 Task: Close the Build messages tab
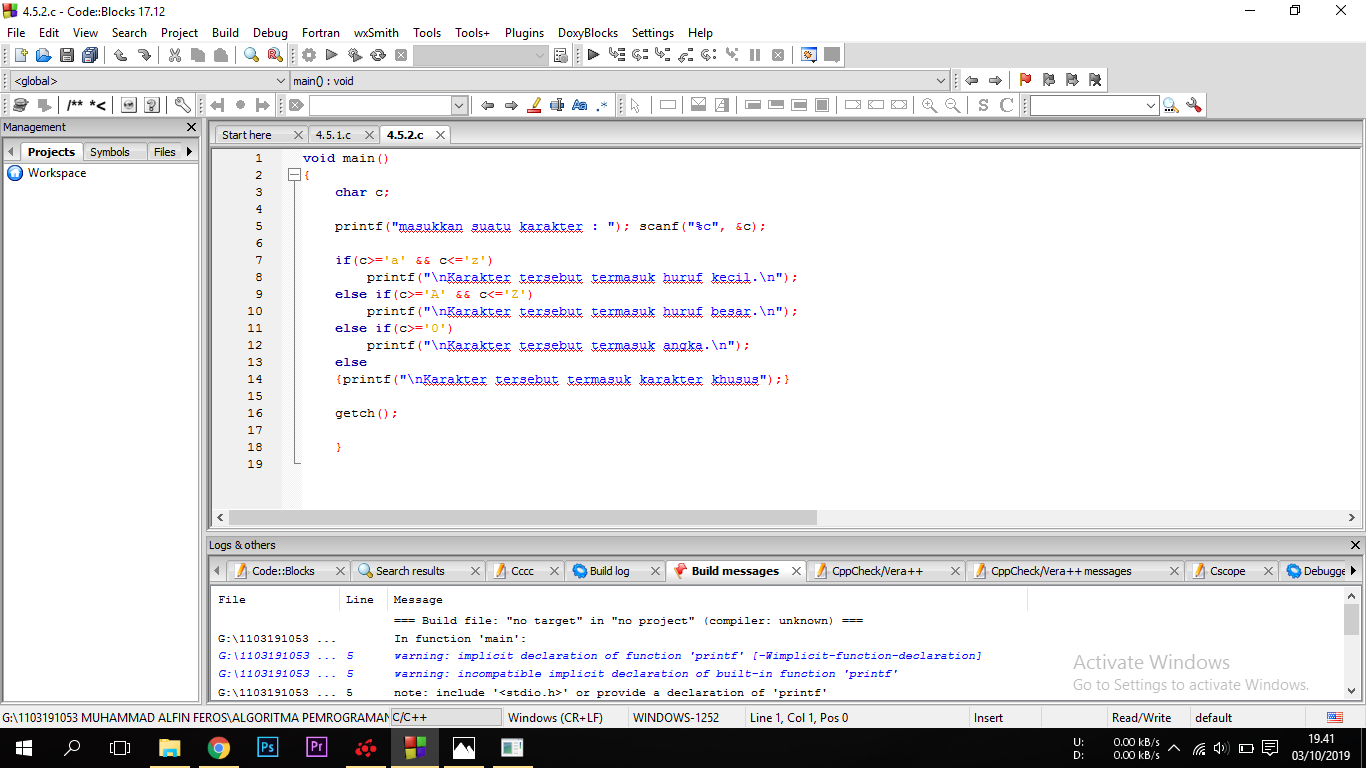point(797,571)
